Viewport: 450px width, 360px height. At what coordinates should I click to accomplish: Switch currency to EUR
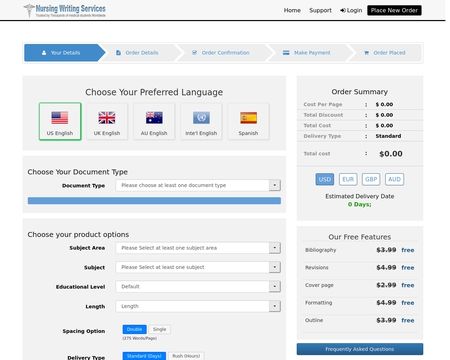(348, 179)
